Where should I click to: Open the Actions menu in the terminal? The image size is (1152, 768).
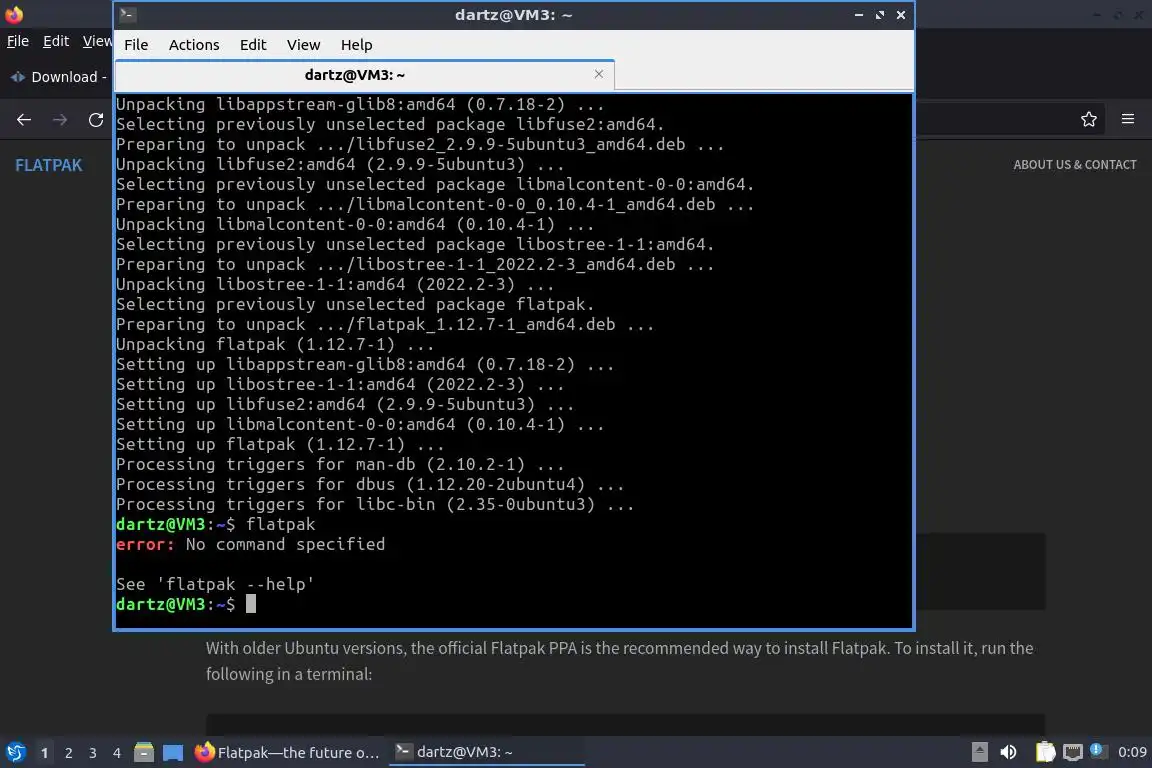[194, 45]
